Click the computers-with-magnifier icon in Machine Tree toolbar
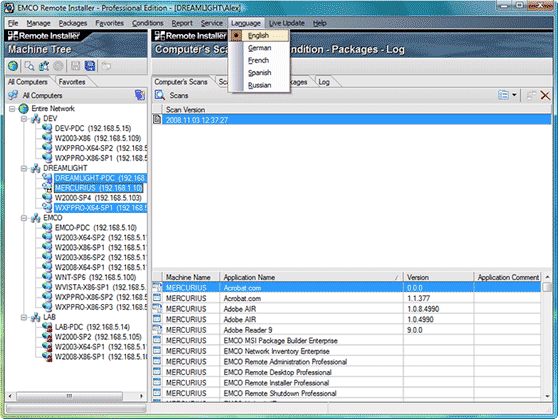 [44, 66]
